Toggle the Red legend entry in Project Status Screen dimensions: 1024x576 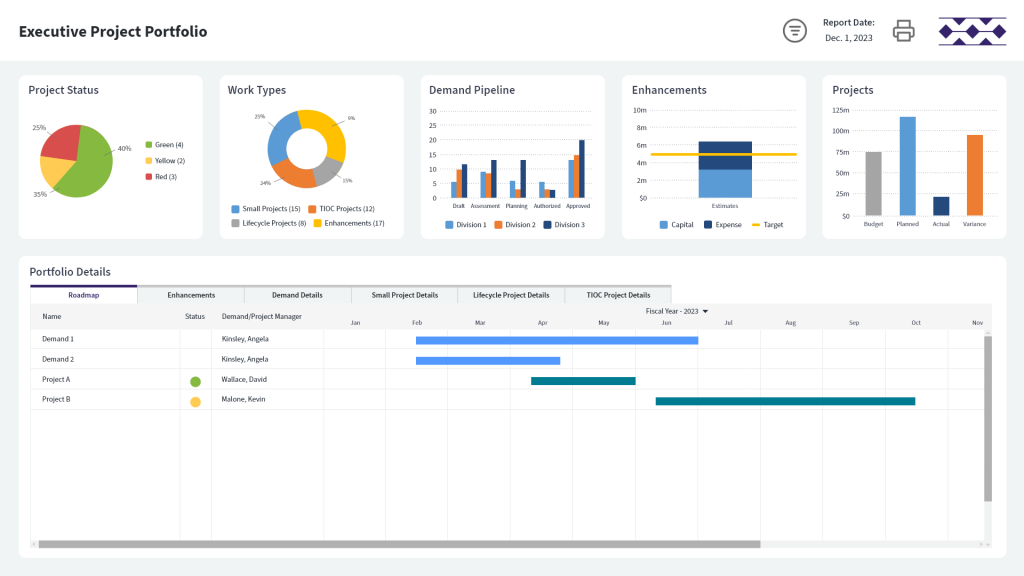point(163,177)
